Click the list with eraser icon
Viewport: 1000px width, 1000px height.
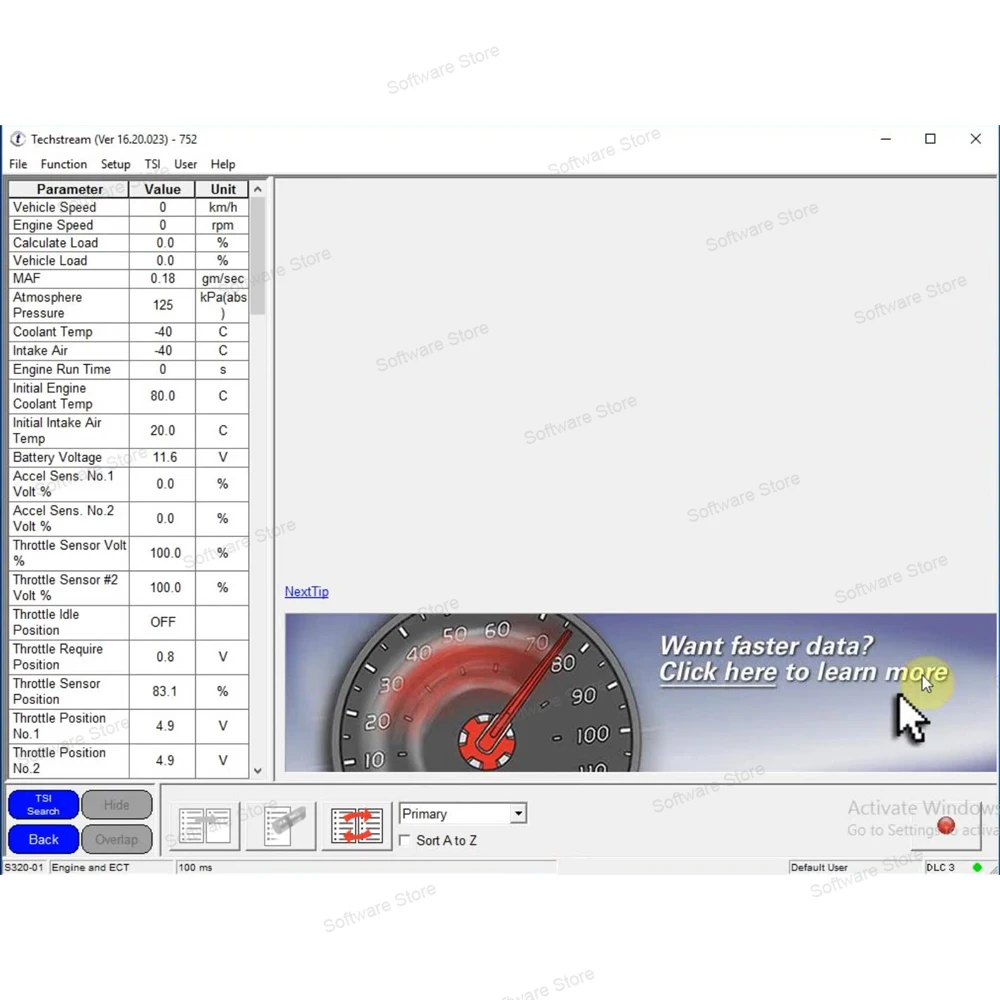(281, 826)
